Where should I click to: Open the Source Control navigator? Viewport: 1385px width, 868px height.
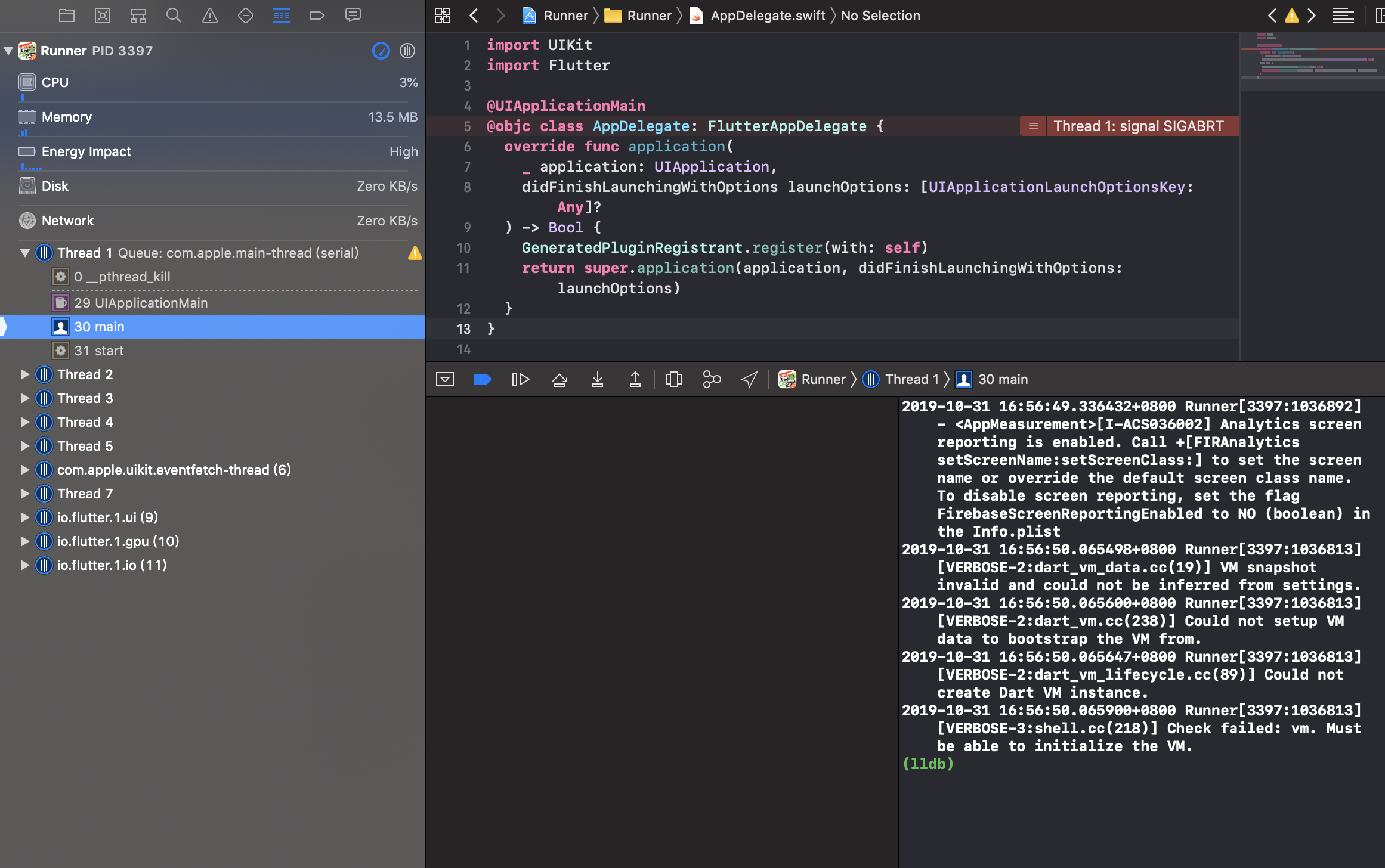103,15
